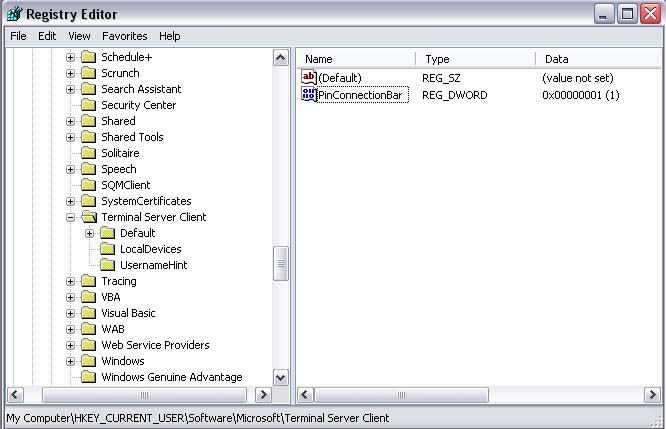Click the Visual Basic folder icon

(88, 313)
